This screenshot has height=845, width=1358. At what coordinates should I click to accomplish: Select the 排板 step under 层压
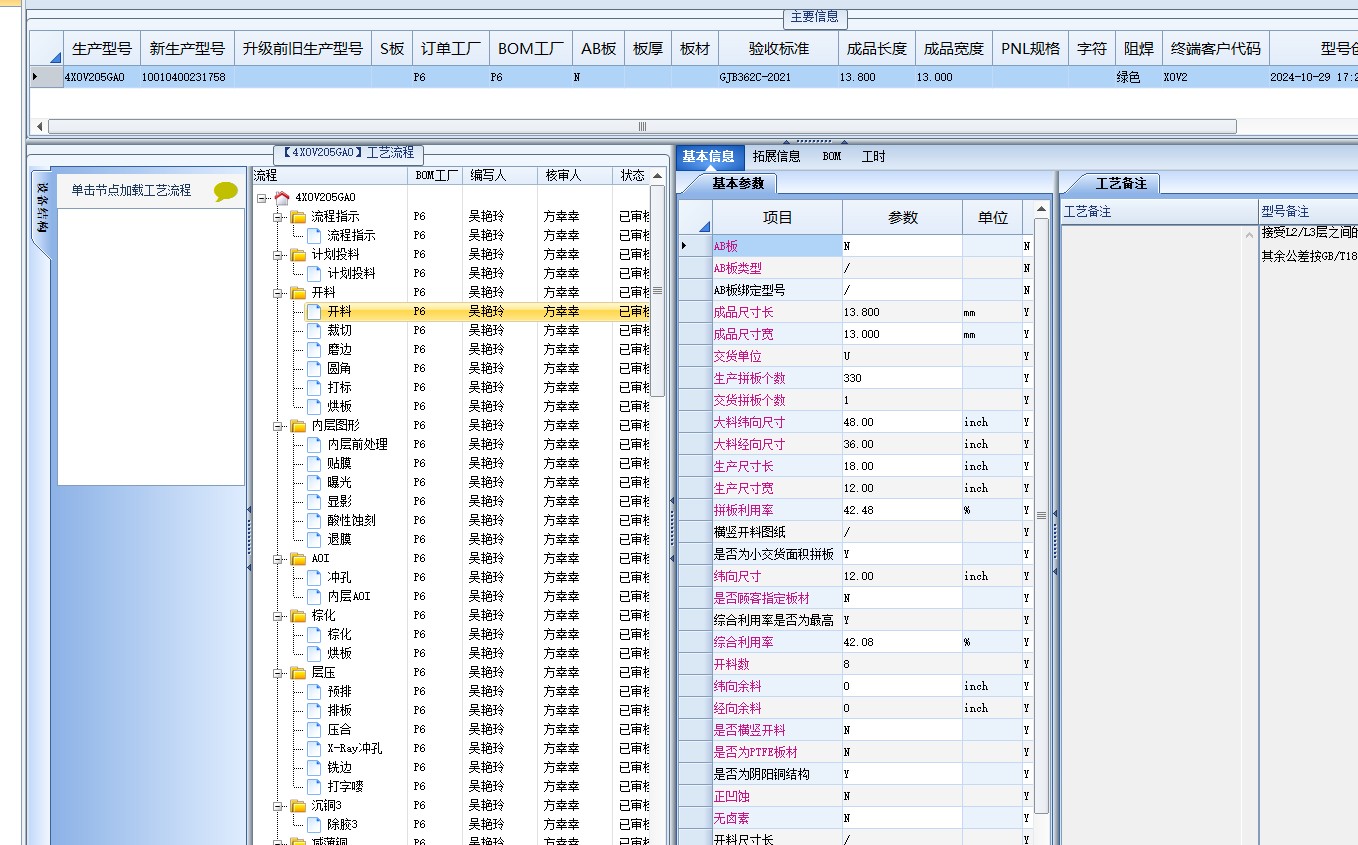tap(340, 710)
